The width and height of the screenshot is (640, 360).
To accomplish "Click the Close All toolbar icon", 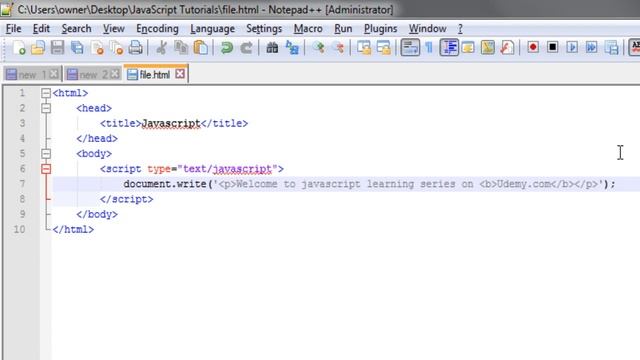I will pos(117,48).
